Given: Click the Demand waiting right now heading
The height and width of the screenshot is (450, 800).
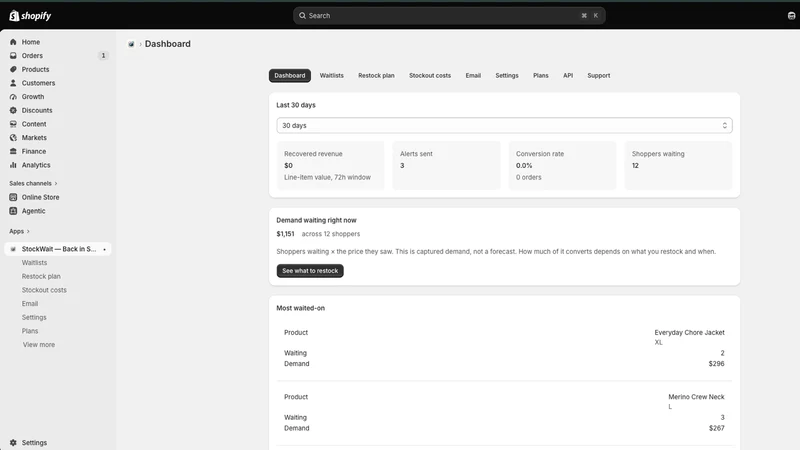Looking at the screenshot, I should coord(316,220).
